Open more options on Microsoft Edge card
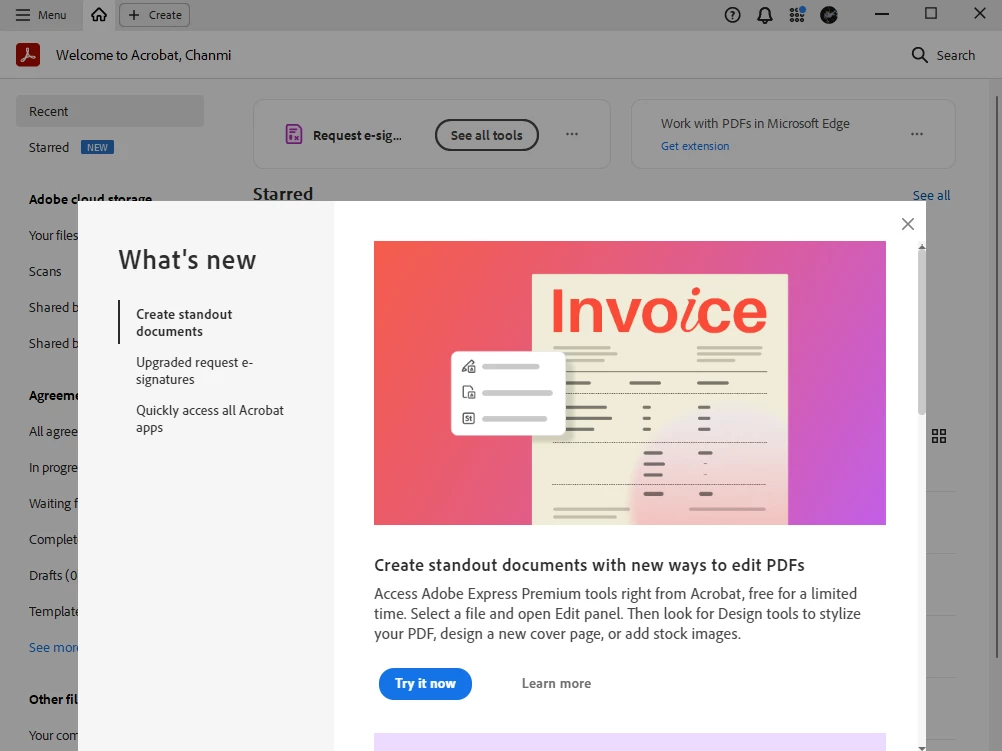The width and height of the screenshot is (1002, 751). point(917,134)
